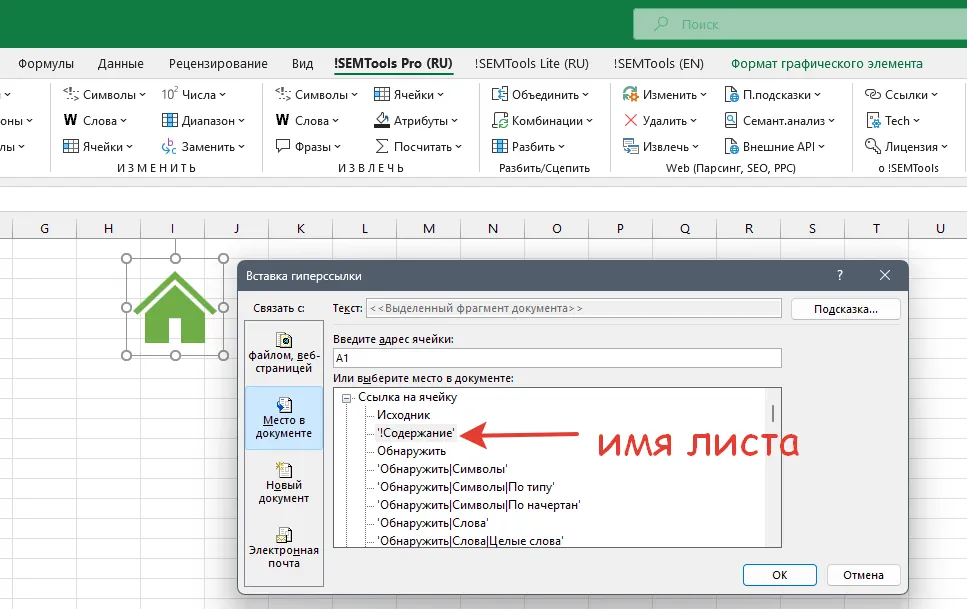Click the П.подсказки icon
The width and height of the screenshot is (967, 609).
731,94
